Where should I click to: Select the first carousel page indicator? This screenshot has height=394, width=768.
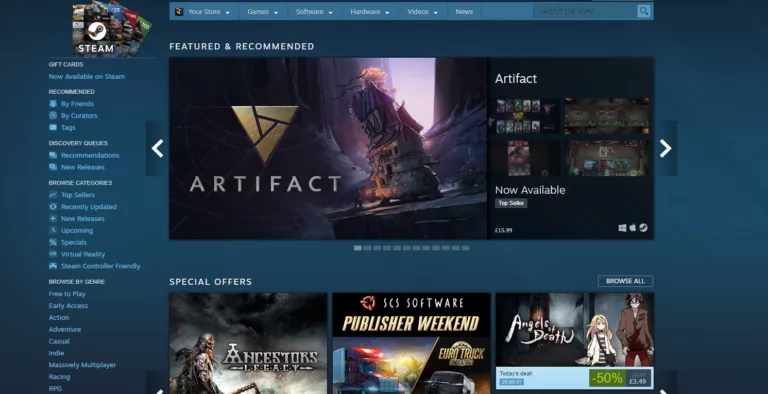358,248
